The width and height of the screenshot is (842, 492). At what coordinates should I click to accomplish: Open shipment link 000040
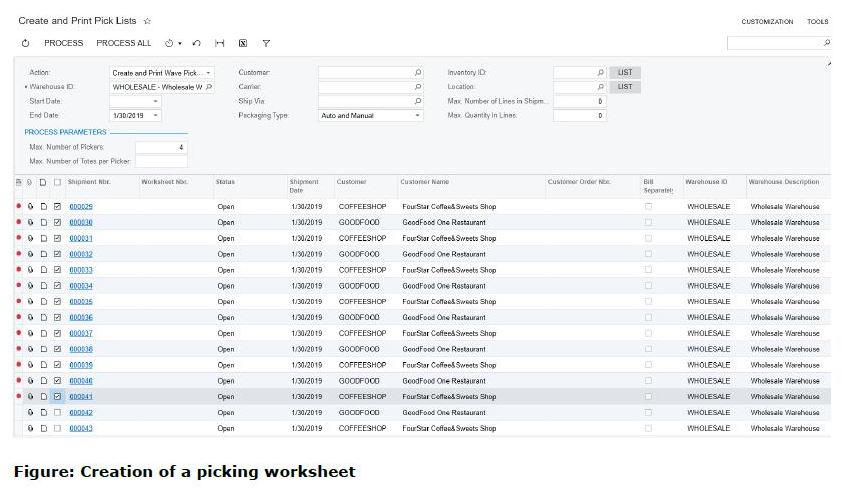[81, 381]
